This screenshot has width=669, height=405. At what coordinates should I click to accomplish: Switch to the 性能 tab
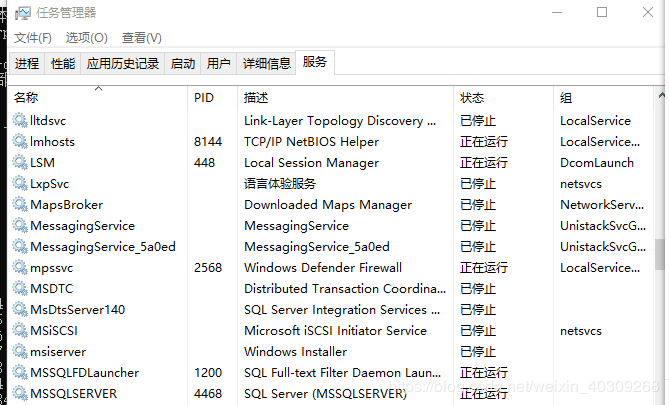(x=63, y=64)
